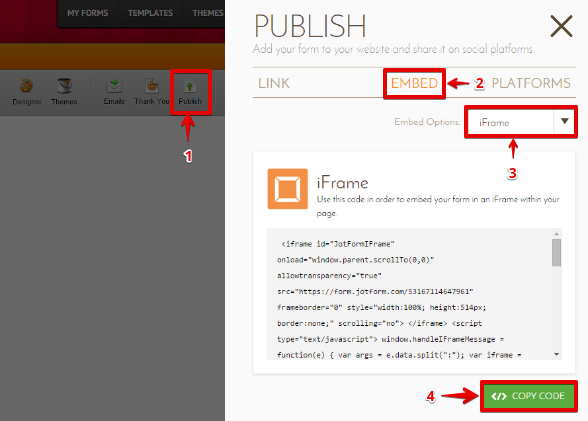Screen dimensions: 588x421
Task: Click inside the iframe embed code text area
Action: pos(409,294)
